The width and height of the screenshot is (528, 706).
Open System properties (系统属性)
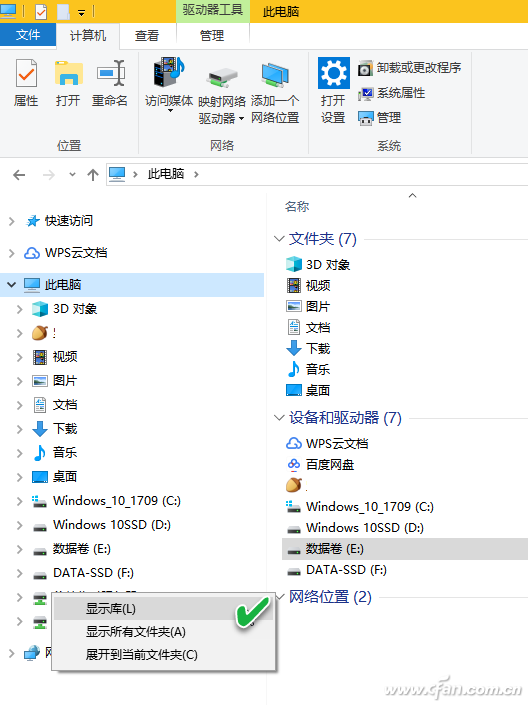pos(392,93)
